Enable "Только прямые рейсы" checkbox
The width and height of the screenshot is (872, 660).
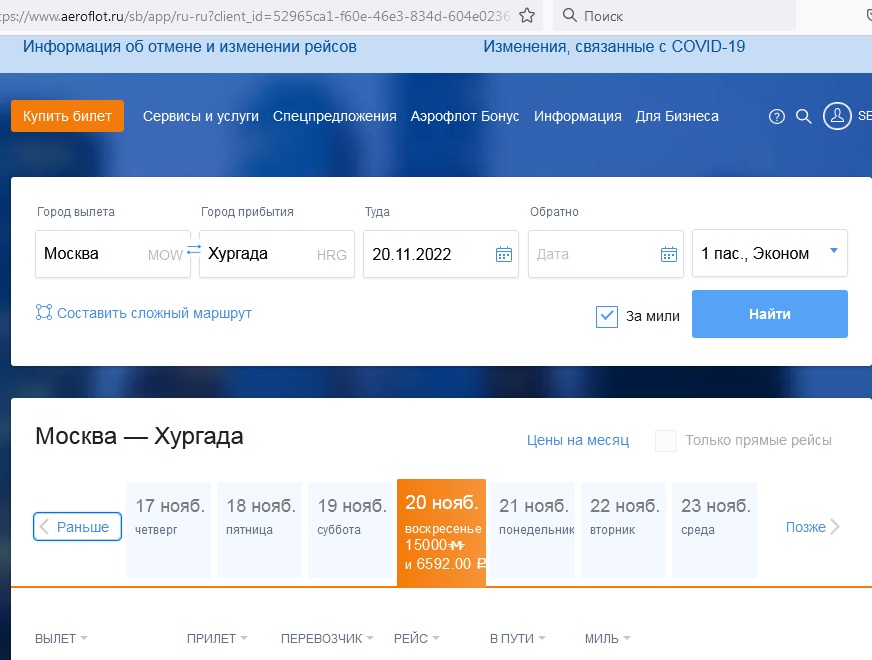(x=666, y=440)
